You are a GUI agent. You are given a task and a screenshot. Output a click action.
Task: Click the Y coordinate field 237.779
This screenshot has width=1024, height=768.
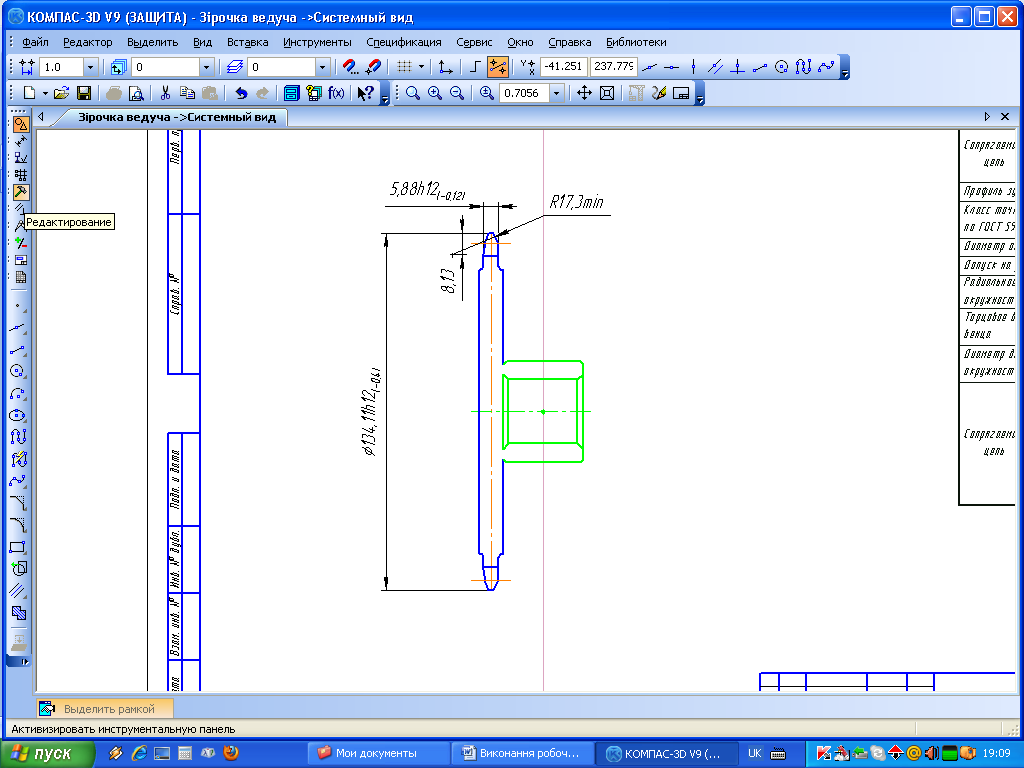click(614, 67)
